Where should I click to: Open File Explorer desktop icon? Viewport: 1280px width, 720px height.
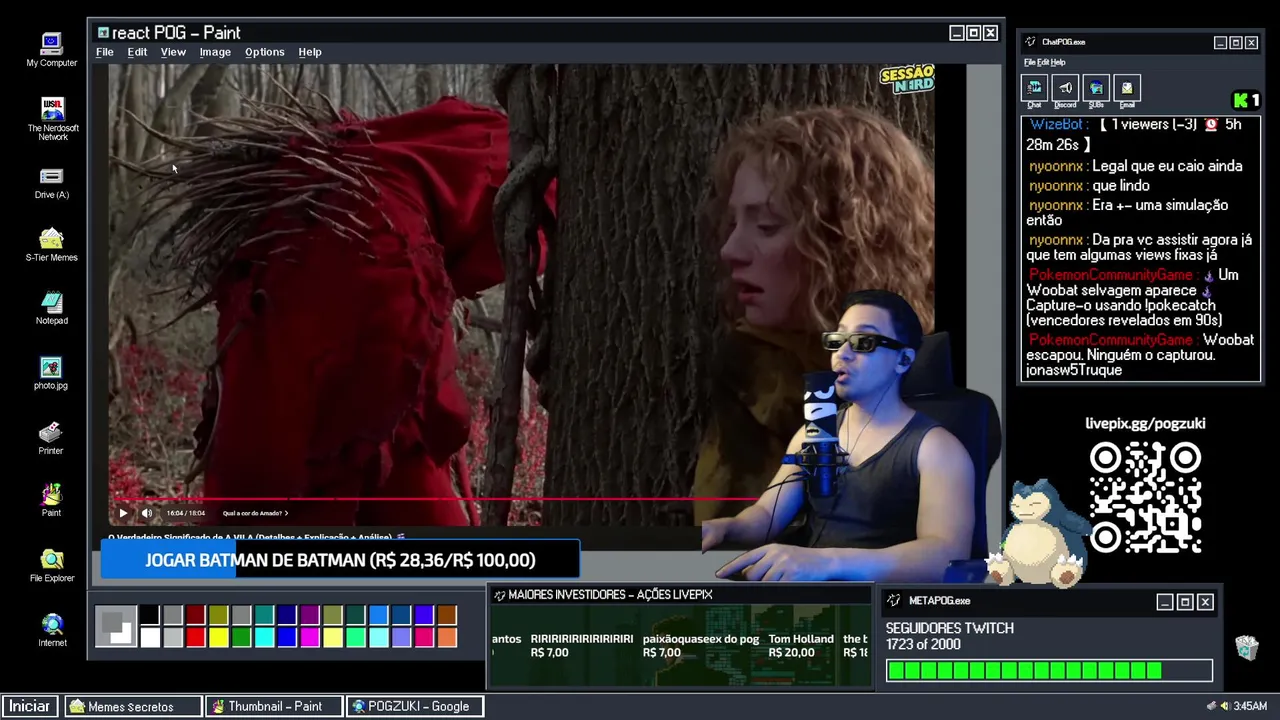tap(51, 565)
